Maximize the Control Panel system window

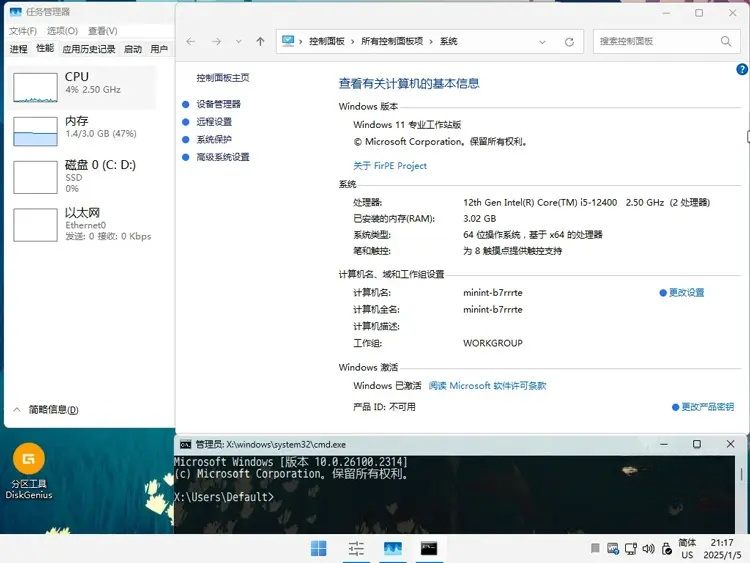(x=699, y=13)
